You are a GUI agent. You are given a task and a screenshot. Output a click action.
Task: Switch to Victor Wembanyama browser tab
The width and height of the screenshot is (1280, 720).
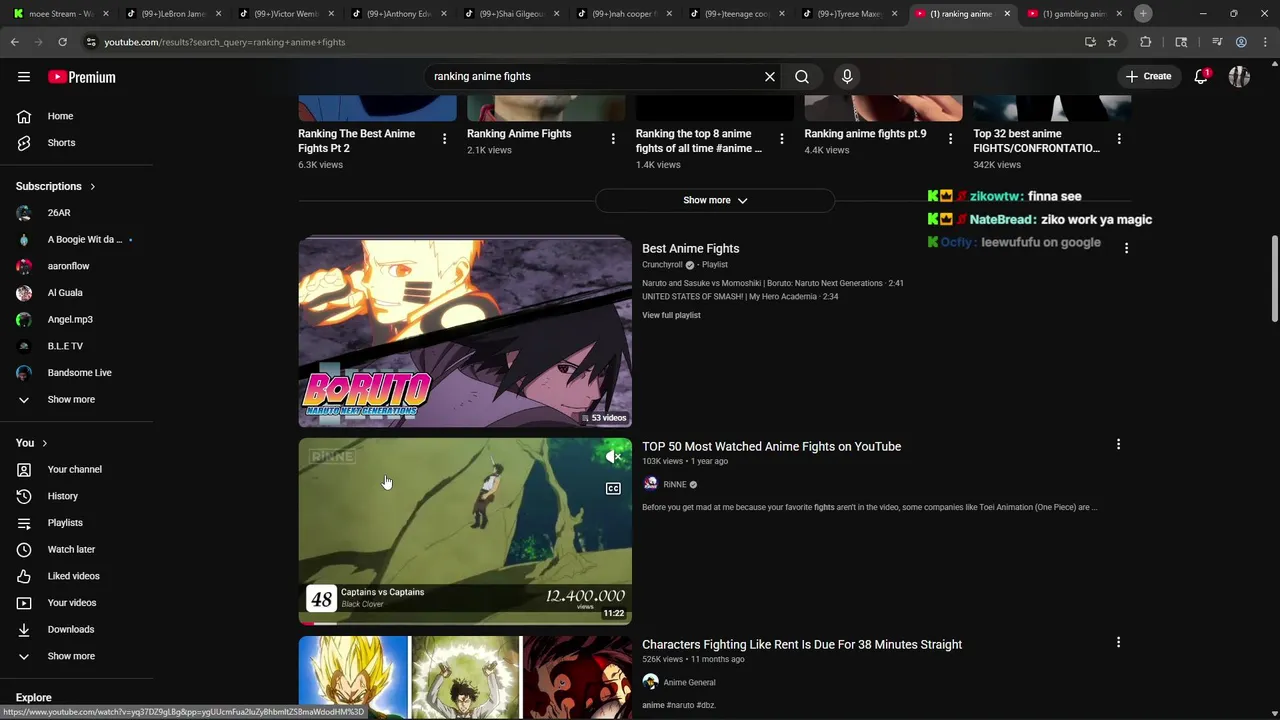(x=285, y=14)
